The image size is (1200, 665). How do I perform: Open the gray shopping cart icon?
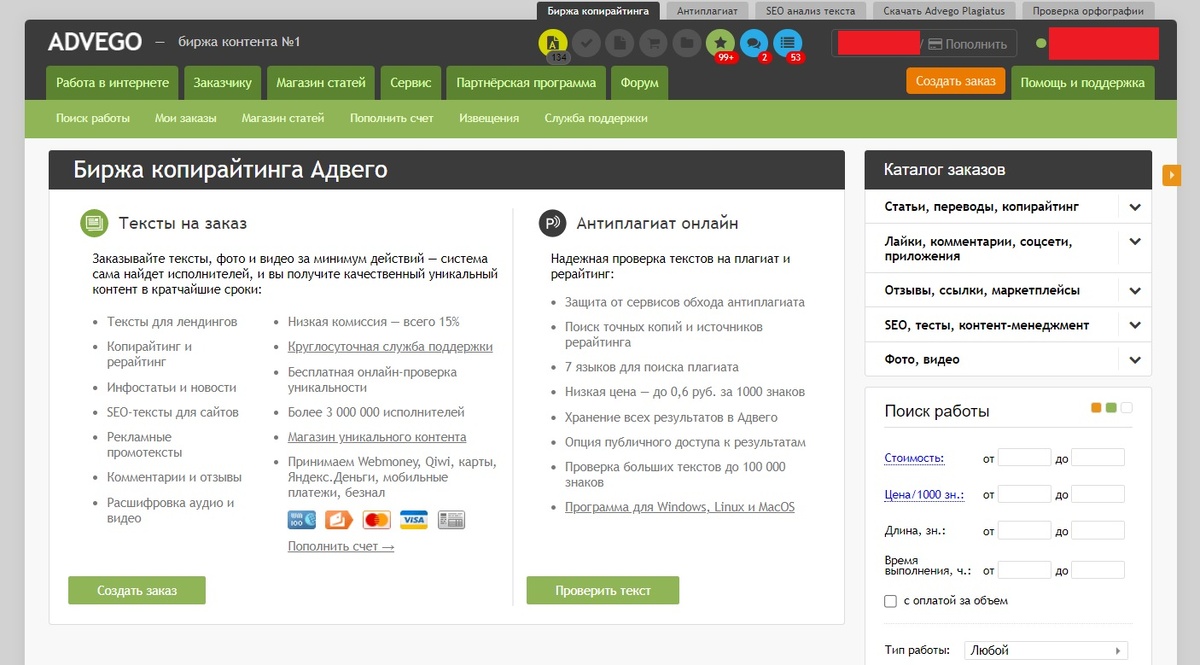tap(653, 43)
